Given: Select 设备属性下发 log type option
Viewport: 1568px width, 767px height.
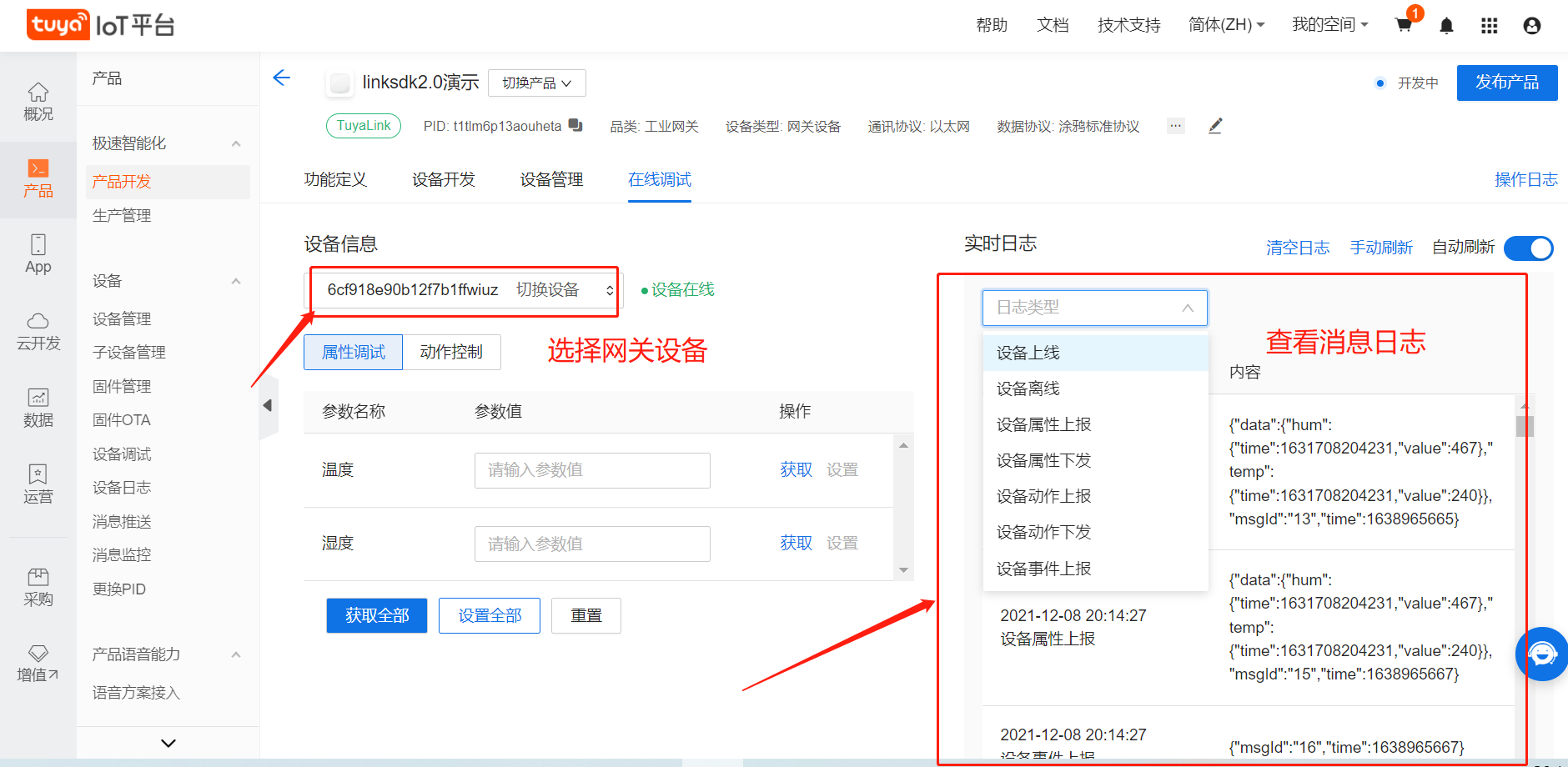Looking at the screenshot, I should click(x=1096, y=460).
